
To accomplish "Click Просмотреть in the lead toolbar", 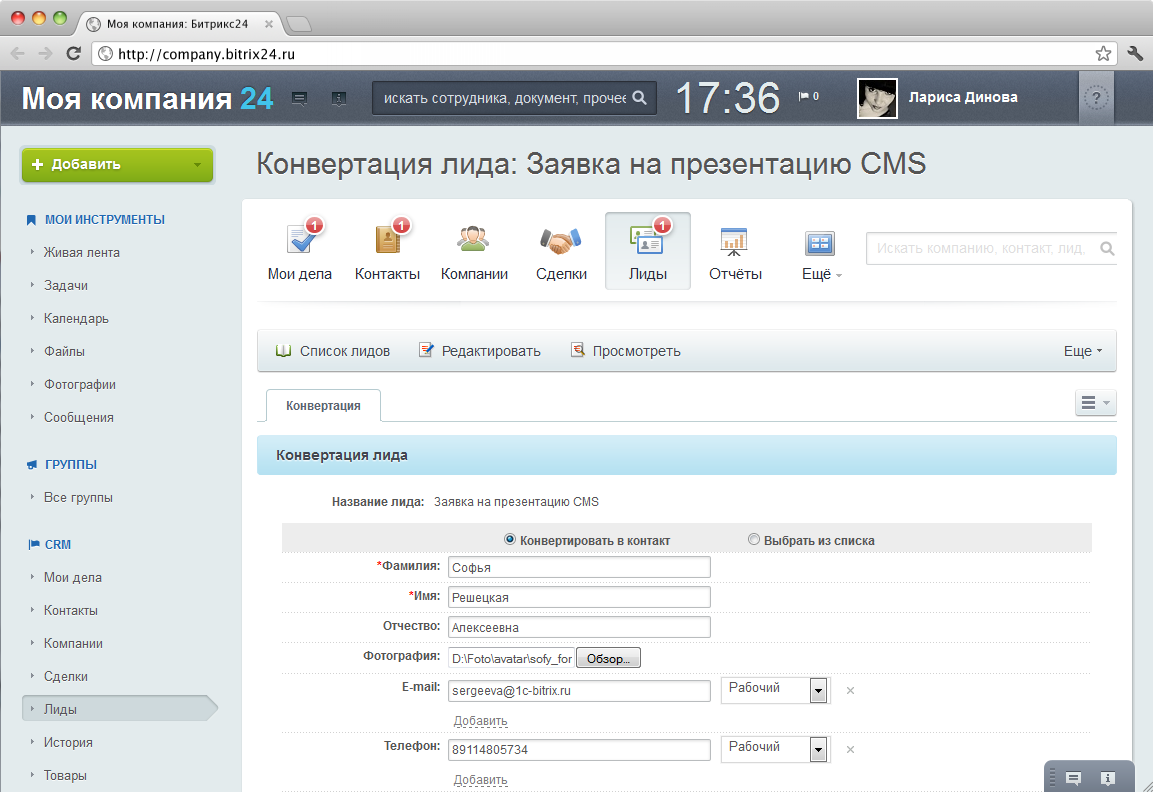I will 626,352.
